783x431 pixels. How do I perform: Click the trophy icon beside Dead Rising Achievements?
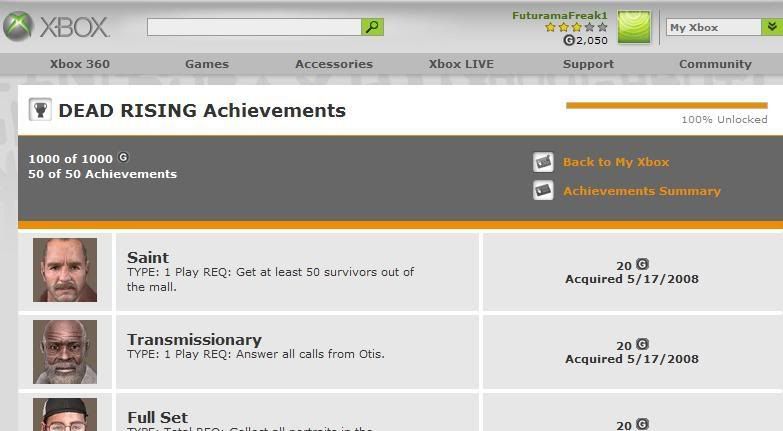pos(40,110)
